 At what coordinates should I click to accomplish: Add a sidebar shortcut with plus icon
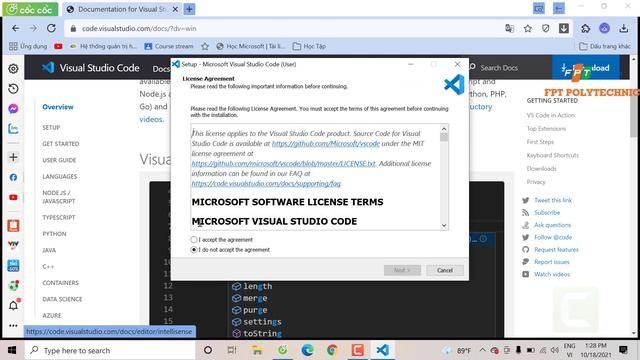[x=13, y=157]
